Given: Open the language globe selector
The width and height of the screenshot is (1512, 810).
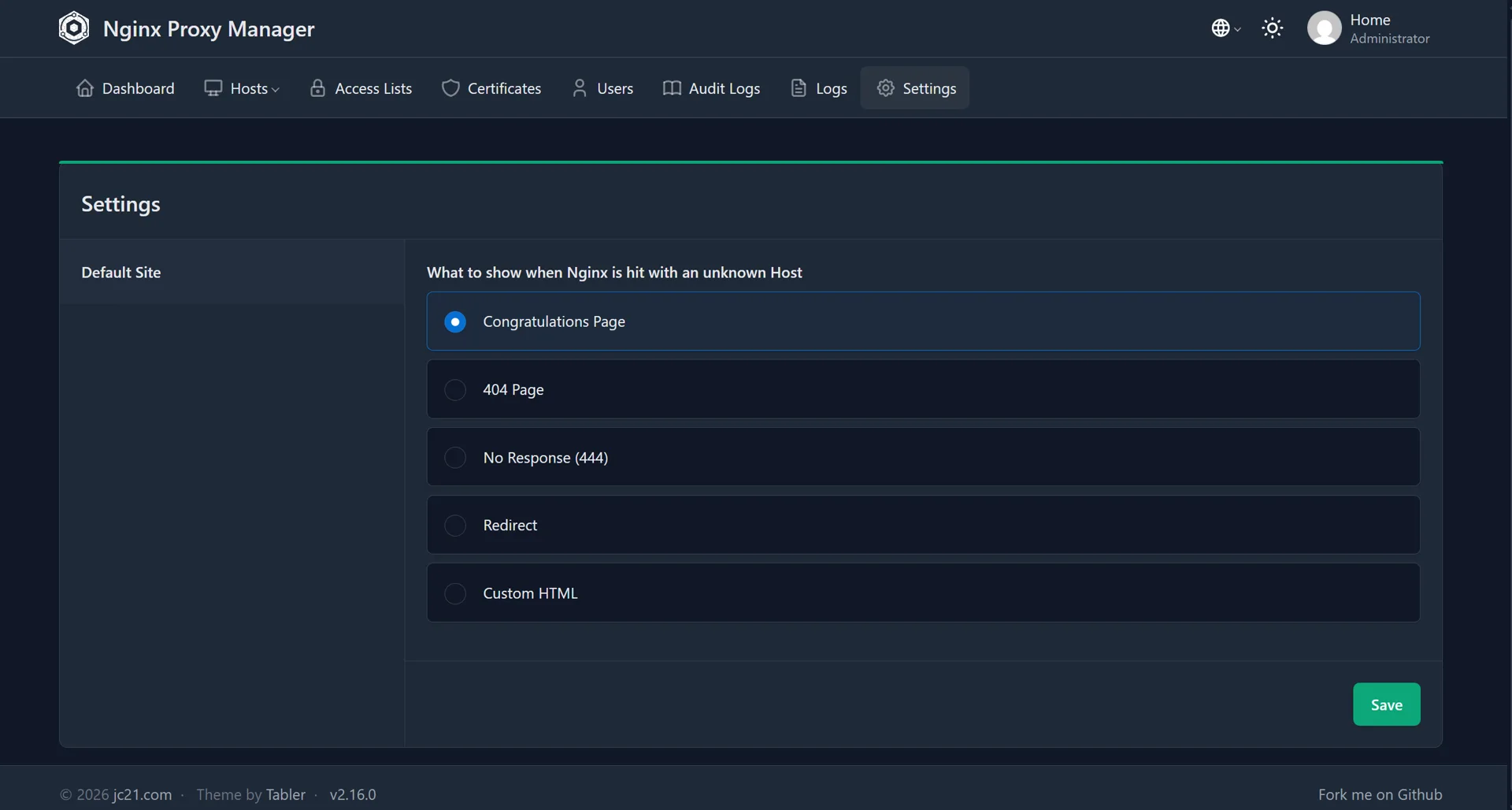Looking at the screenshot, I should point(1225,28).
